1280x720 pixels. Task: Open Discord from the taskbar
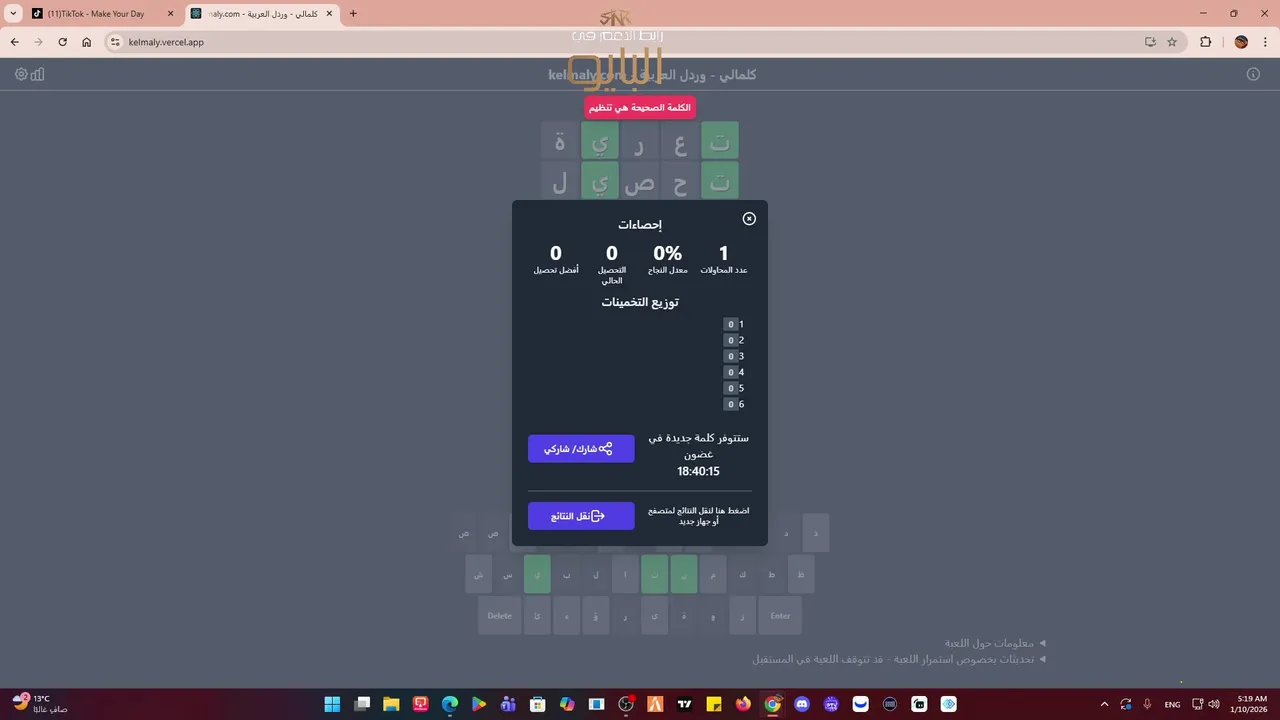(x=801, y=704)
